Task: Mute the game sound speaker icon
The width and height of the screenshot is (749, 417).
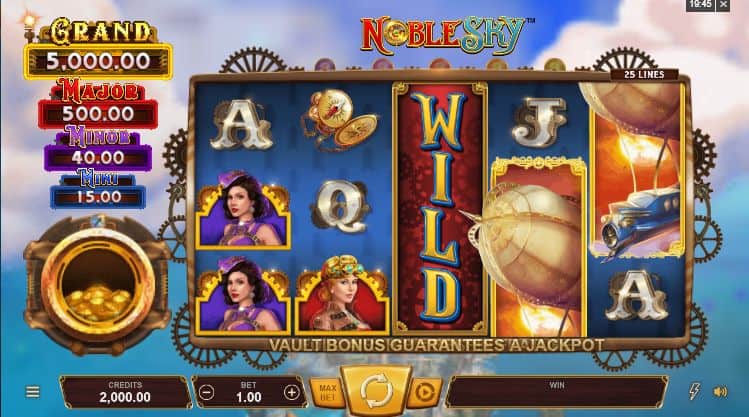Action: [720, 392]
